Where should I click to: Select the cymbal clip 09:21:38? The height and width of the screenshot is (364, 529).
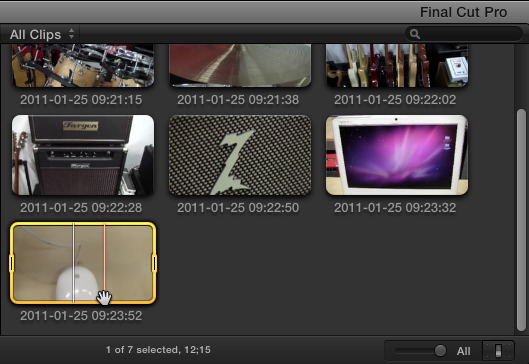(x=240, y=65)
